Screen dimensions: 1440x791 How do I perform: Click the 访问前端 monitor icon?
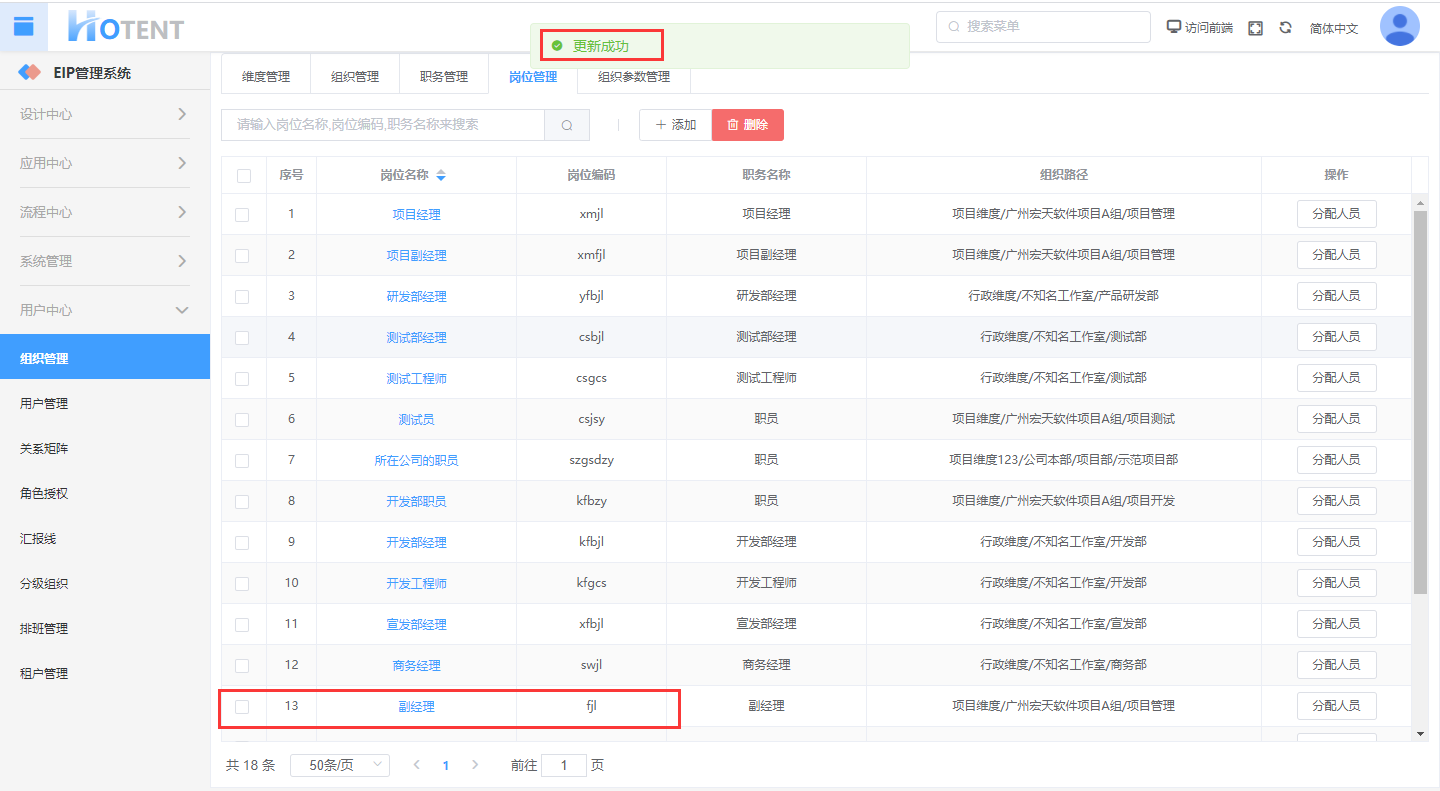point(1174,27)
